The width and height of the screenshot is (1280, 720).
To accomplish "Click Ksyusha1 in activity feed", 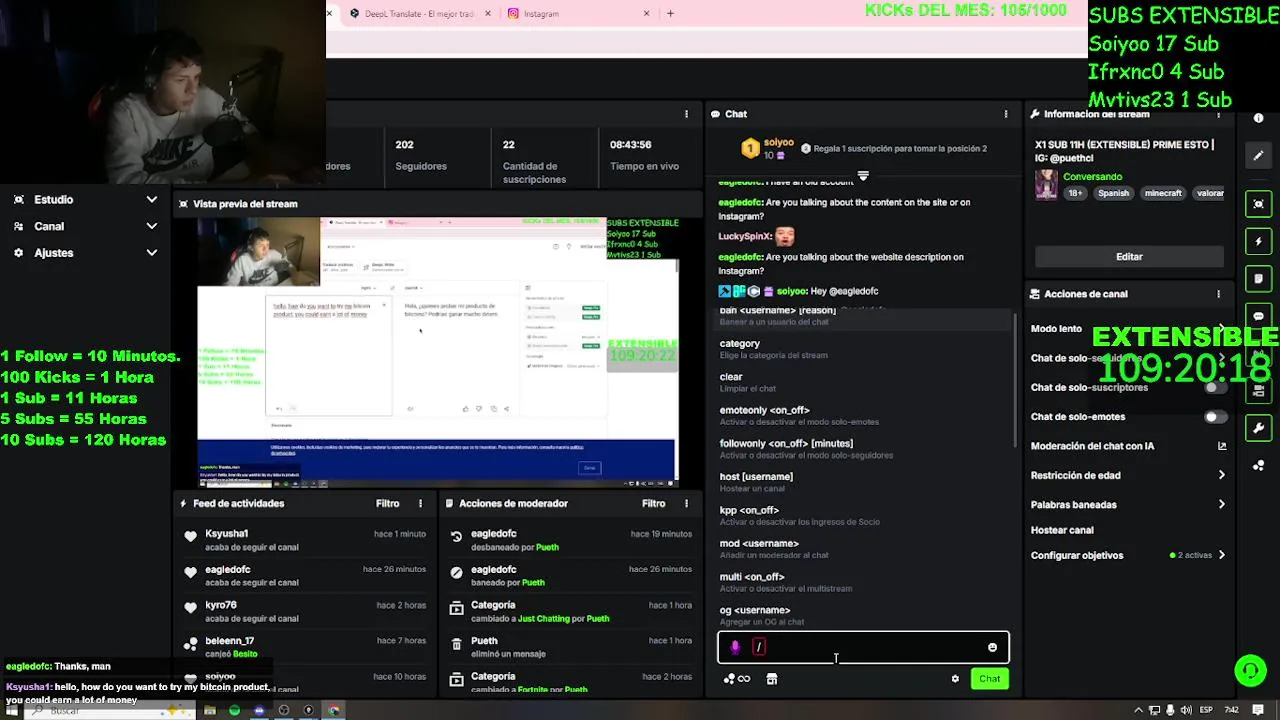I will [226, 534].
